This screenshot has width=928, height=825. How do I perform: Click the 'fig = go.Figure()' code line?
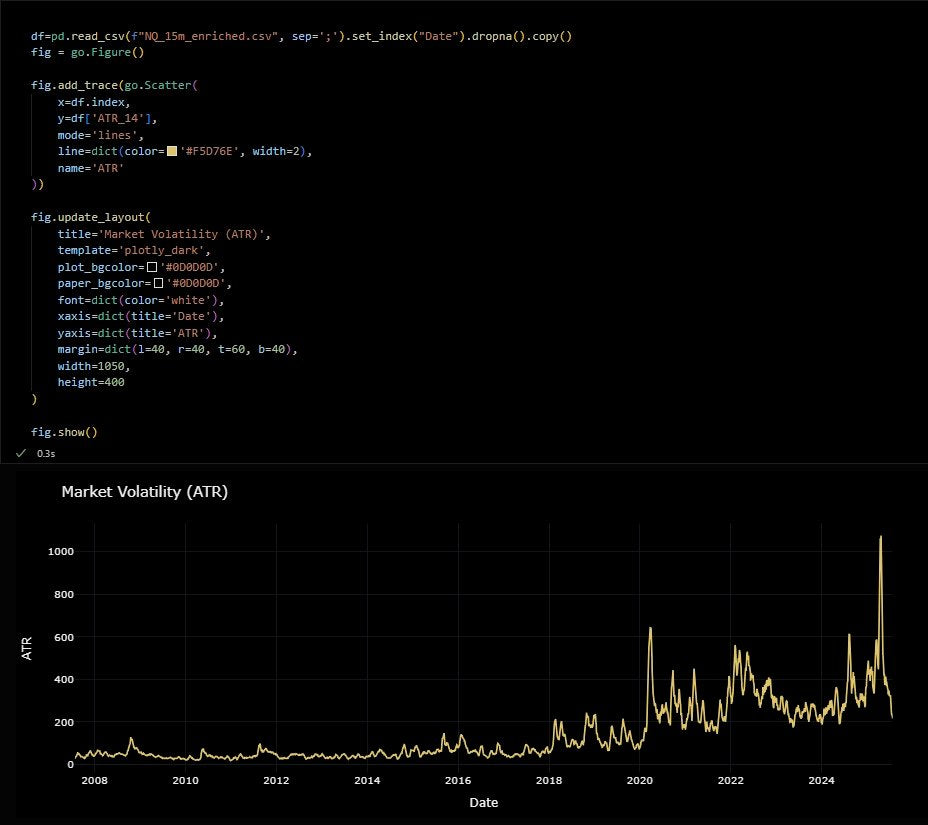click(88, 52)
